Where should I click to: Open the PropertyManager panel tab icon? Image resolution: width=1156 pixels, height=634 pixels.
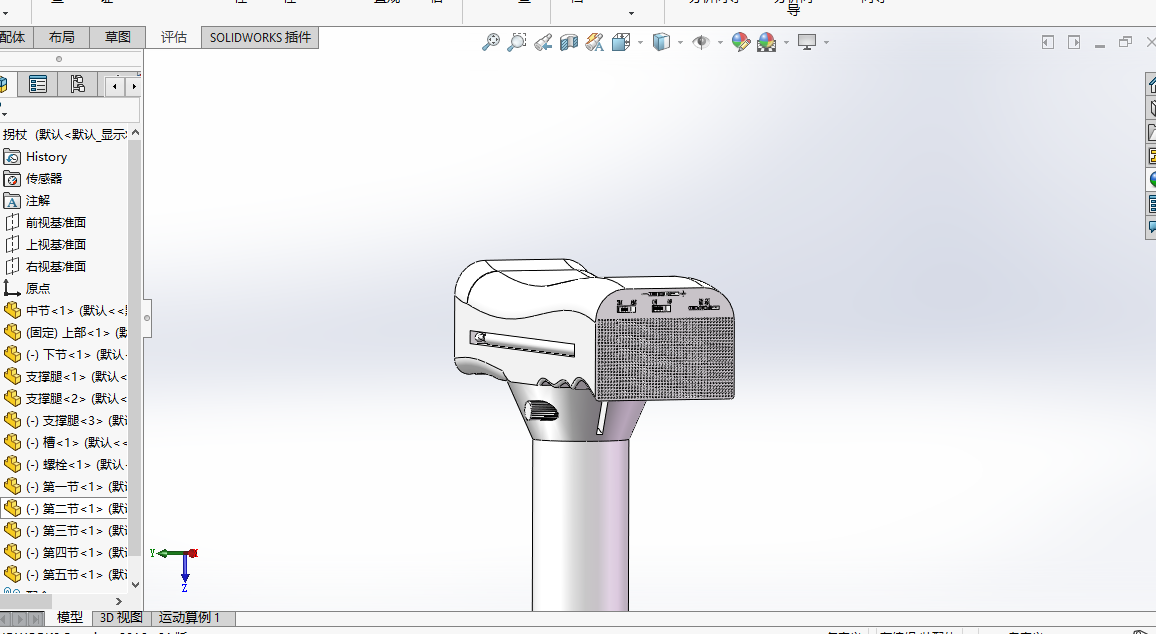[x=38, y=85]
